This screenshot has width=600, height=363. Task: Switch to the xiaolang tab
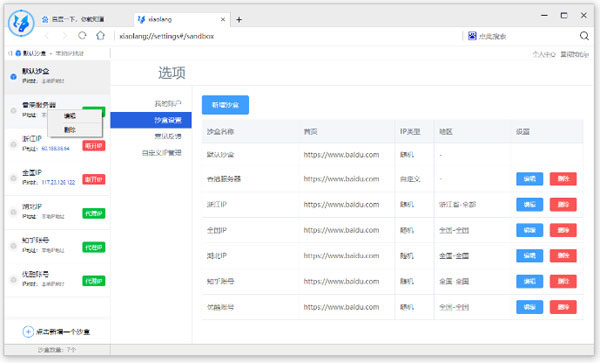click(181, 19)
